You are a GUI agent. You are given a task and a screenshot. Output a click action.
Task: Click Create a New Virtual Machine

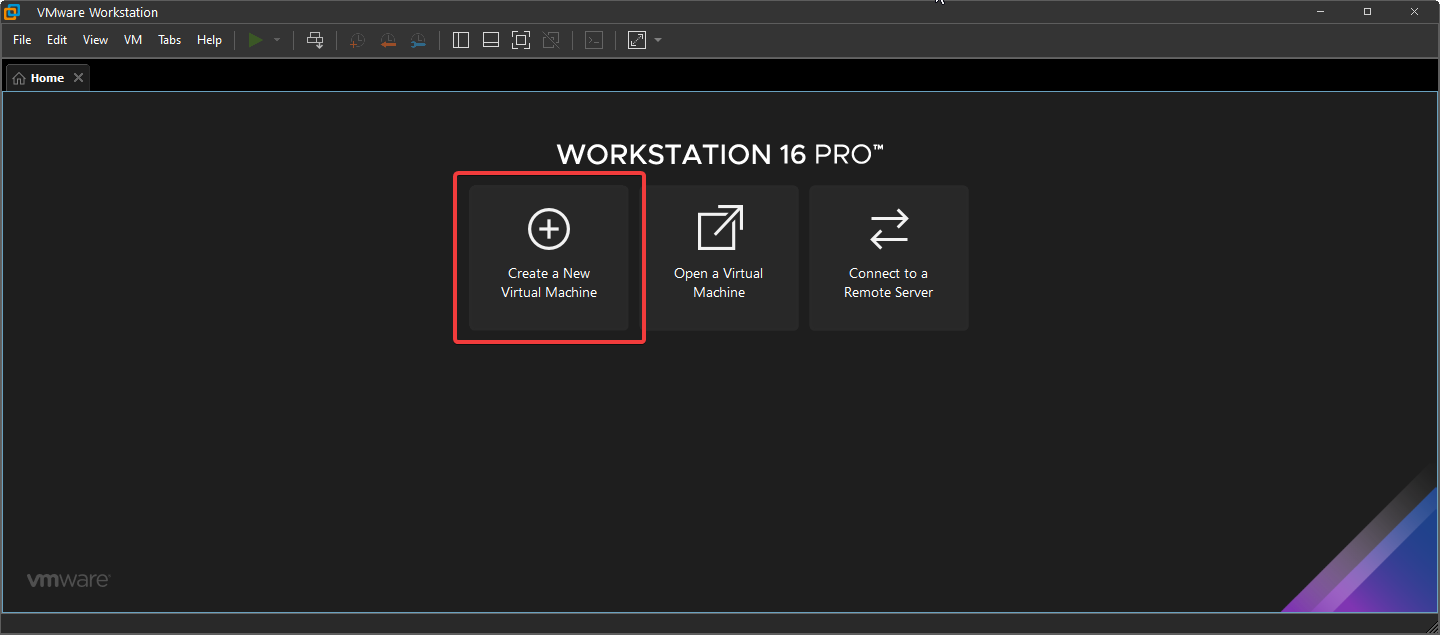(549, 258)
